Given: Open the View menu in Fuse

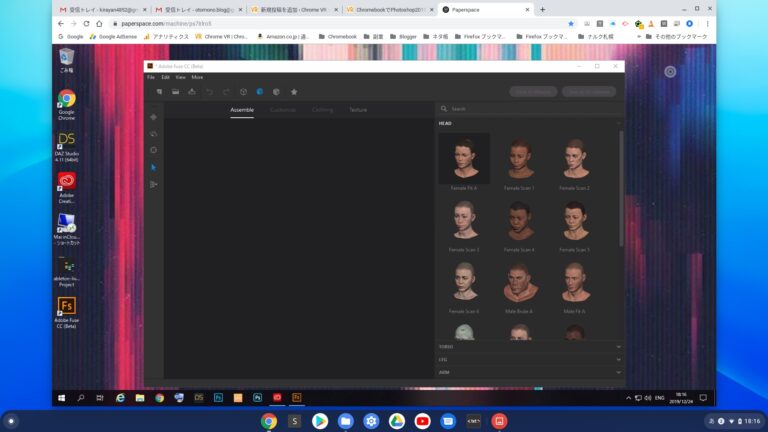Looking at the screenshot, I should click(x=181, y=77).
